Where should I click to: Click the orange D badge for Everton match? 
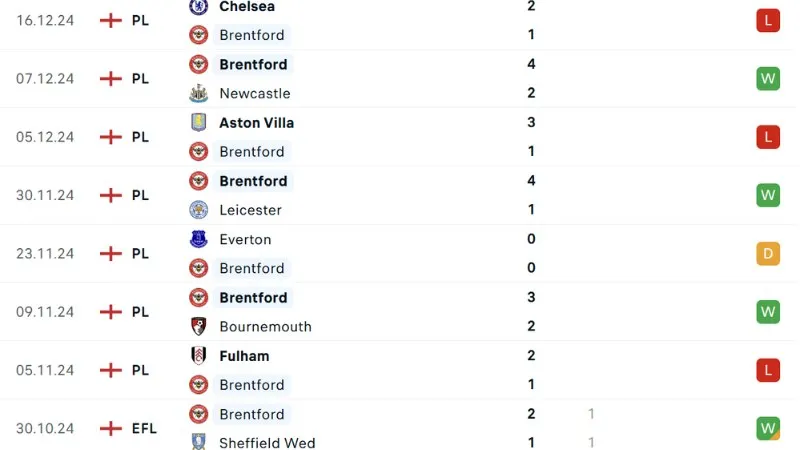[x=767, y=253]
